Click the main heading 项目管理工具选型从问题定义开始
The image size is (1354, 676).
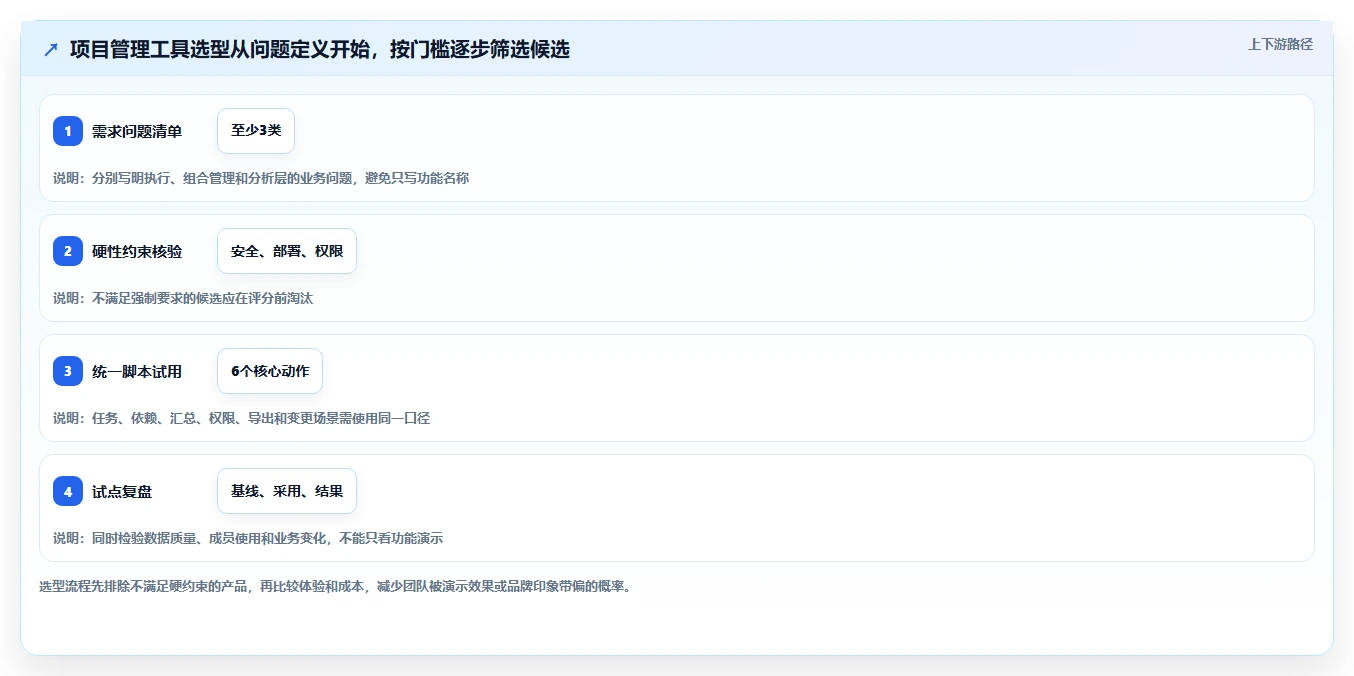click(320, 49)
